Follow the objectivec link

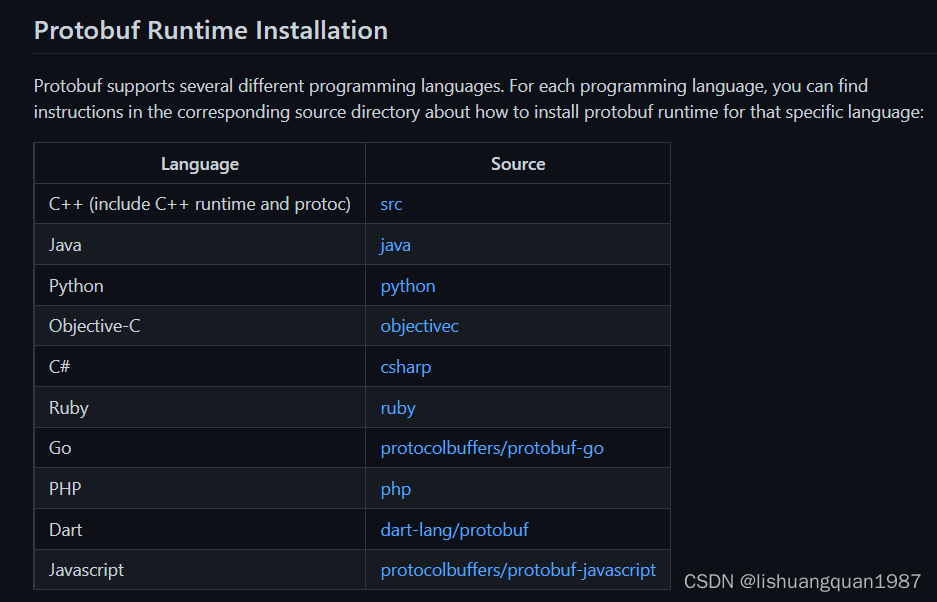coord(419,327)
